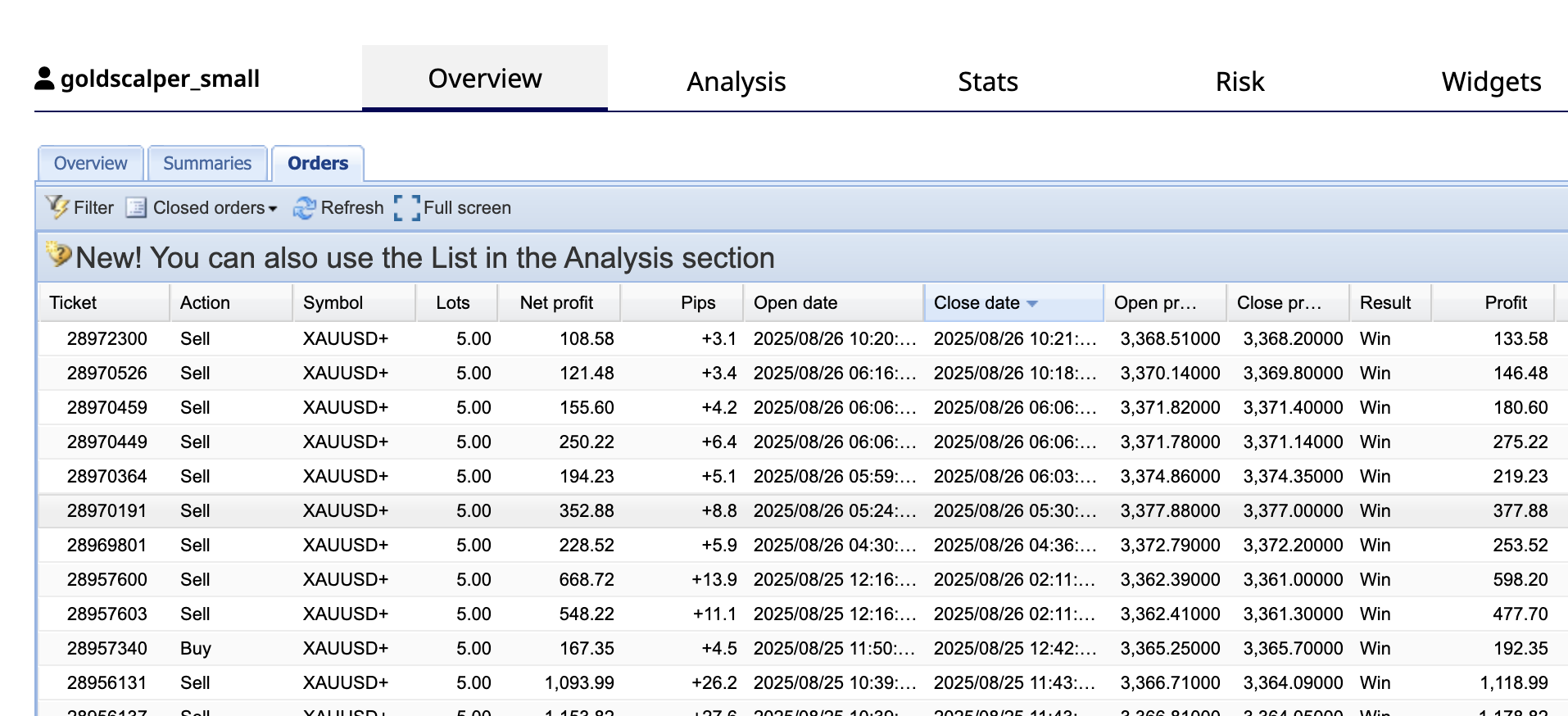Click the lightbulb tip icon
The image size is (1568, 716).
pyautogui.click(x=58, y=255)
